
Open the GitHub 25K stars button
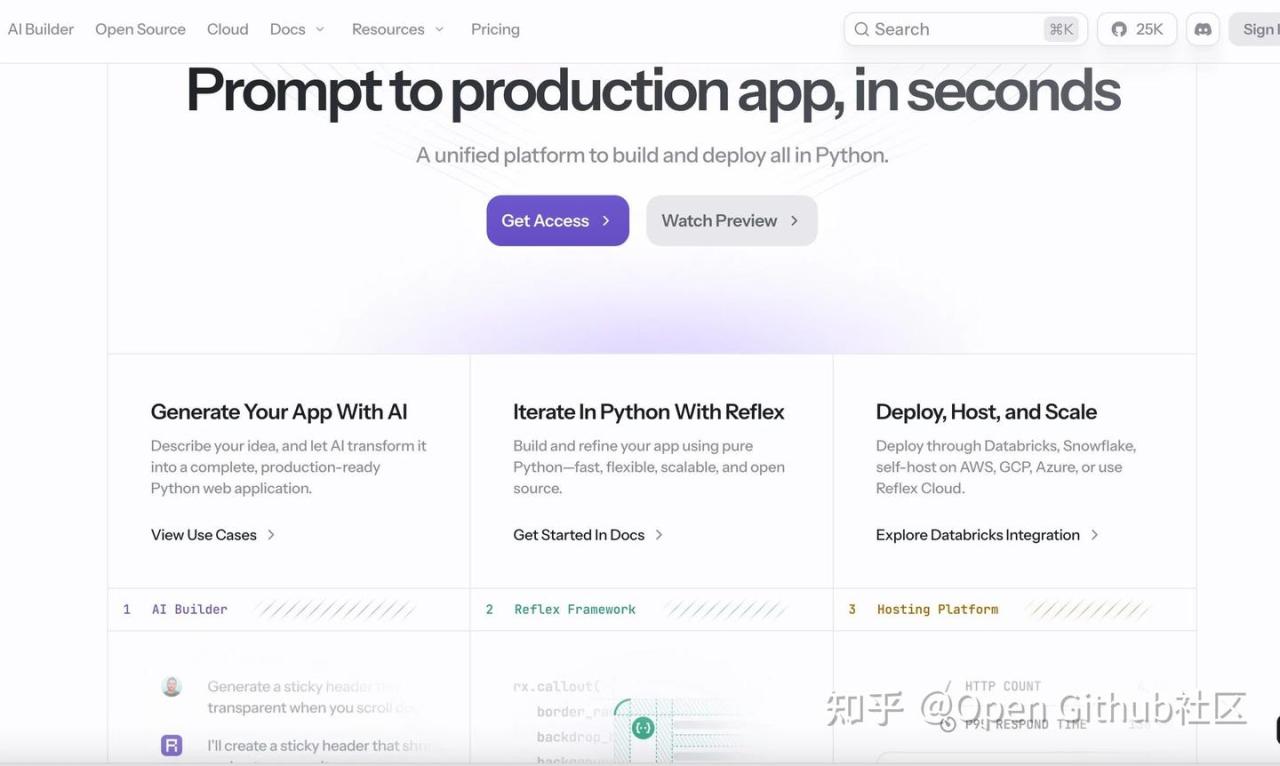tap(1137, 30)
